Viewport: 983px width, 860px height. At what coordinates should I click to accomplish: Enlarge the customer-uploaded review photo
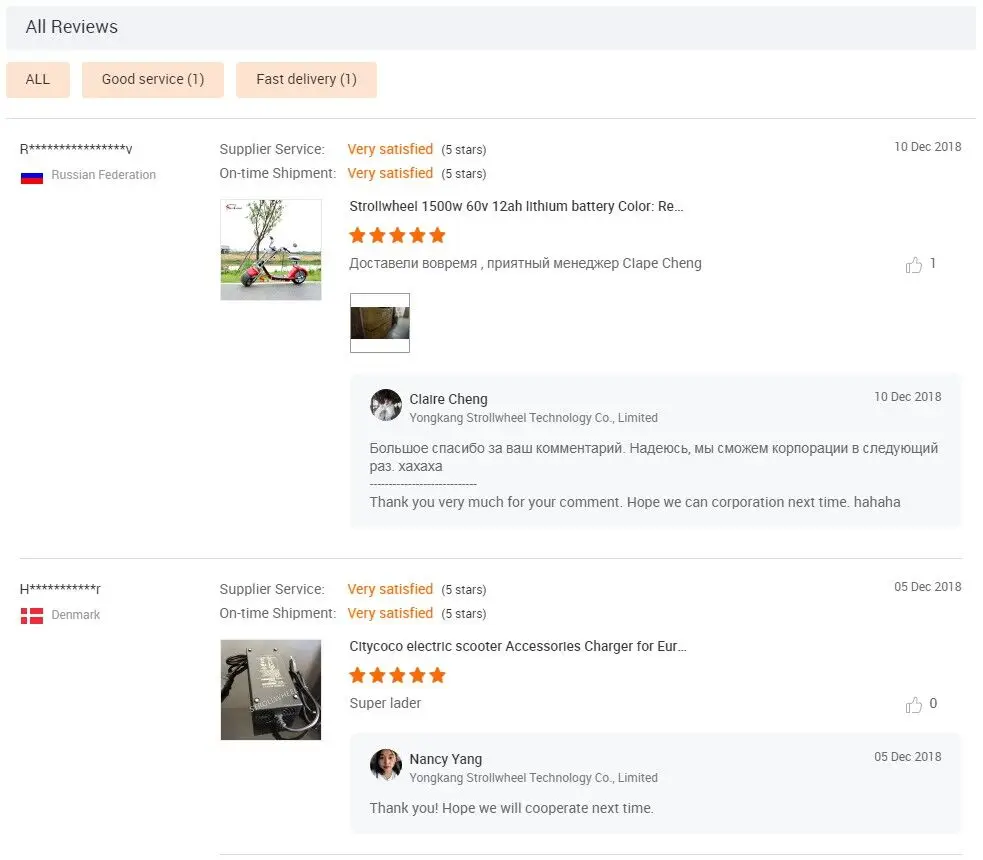click(x=380, y=323)
